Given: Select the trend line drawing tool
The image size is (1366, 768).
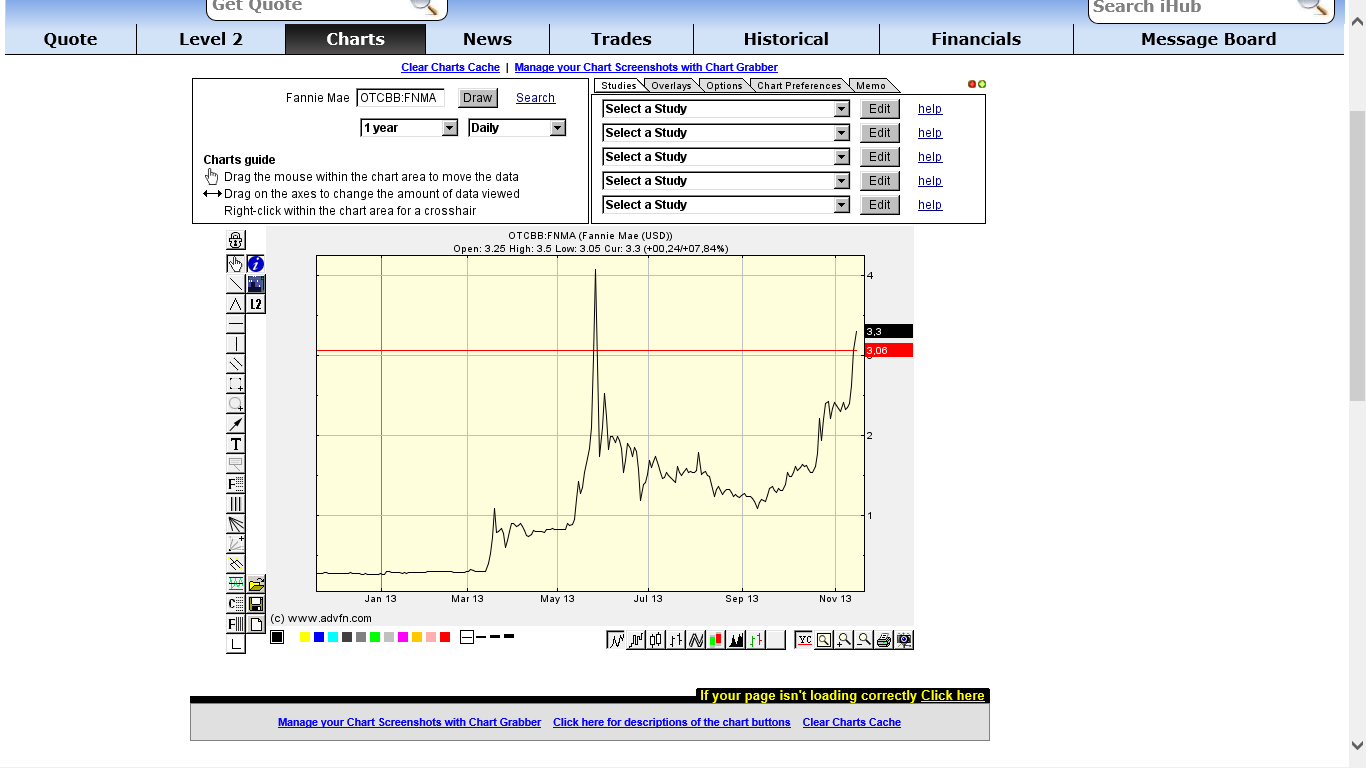Looking at the screenshot, I should pos(236,284).
